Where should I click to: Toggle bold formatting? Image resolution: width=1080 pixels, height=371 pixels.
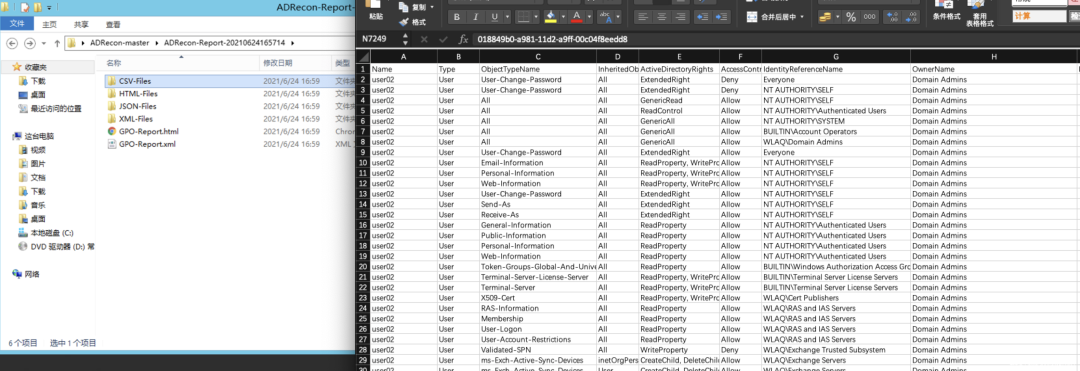(x=457, y=17)
